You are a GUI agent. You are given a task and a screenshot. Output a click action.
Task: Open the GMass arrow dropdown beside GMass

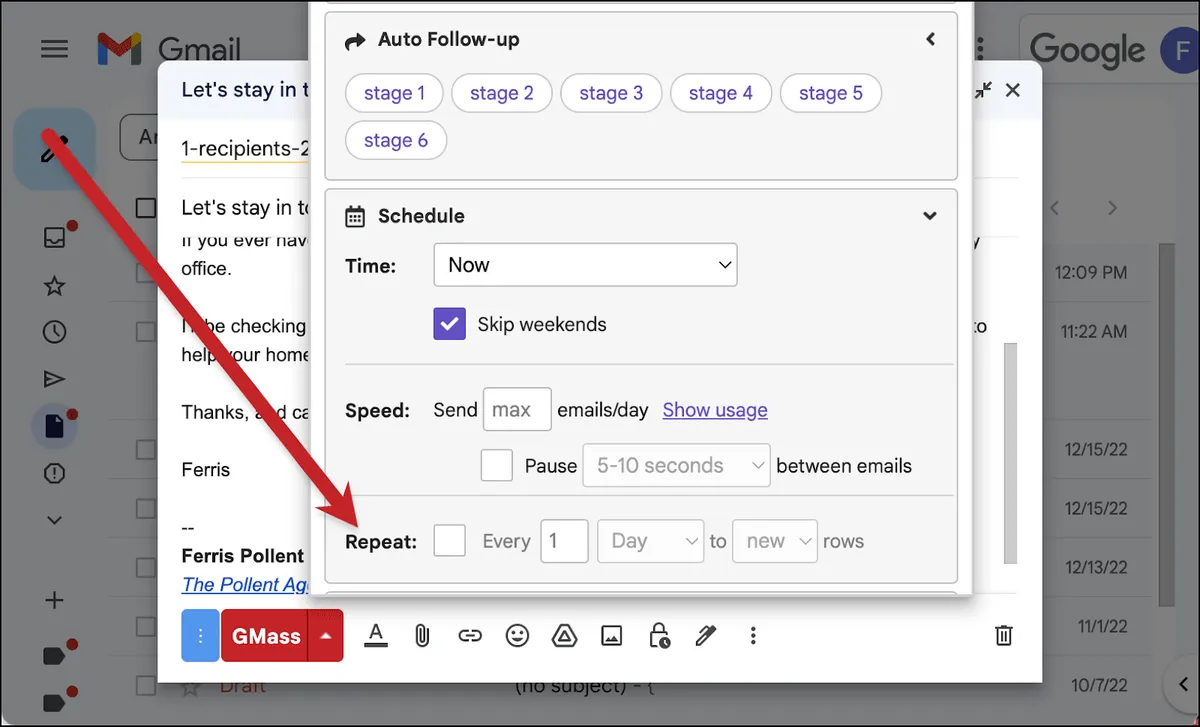point(326,636)
